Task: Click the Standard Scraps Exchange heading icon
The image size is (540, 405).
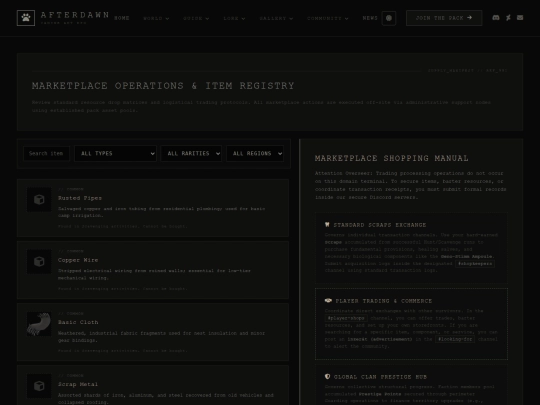Action: (x=327, y=225)
